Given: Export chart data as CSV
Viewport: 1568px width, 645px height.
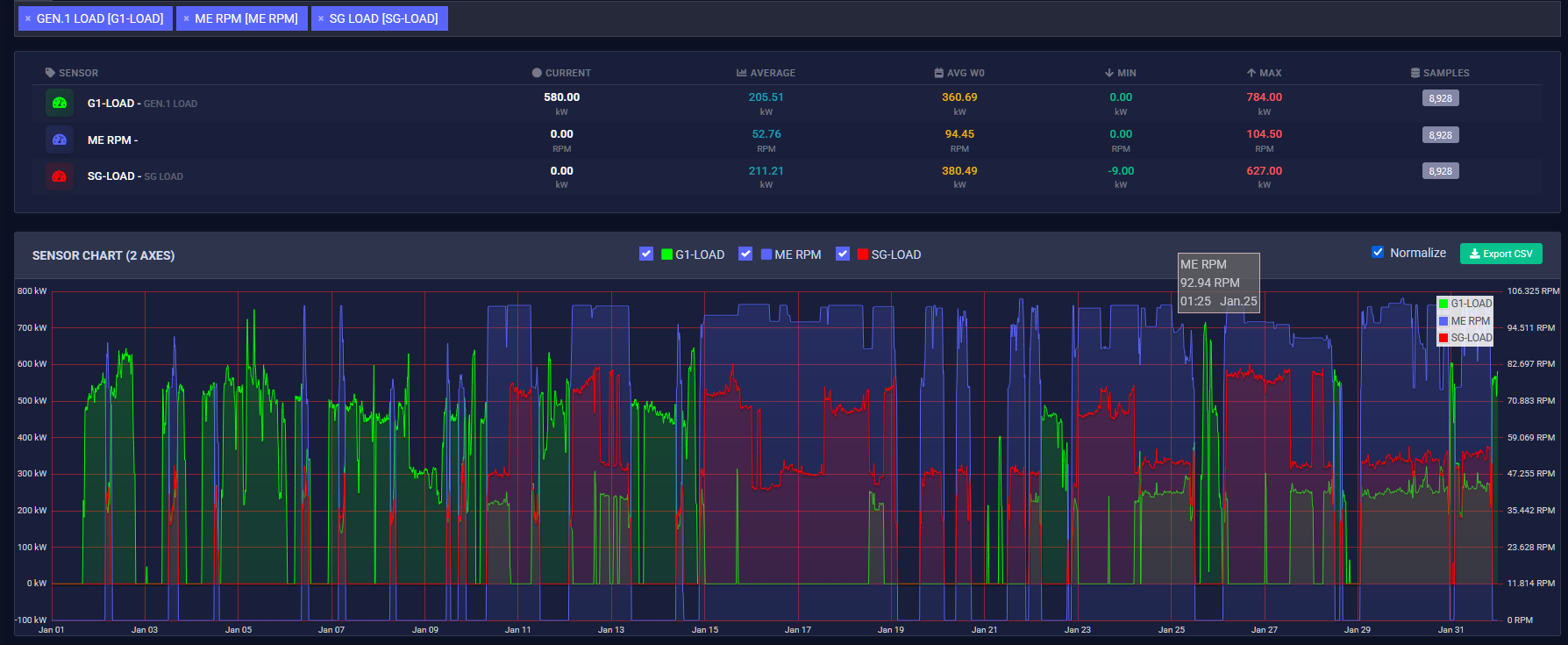Looking at the screenshot, I should click(1500, 254).
